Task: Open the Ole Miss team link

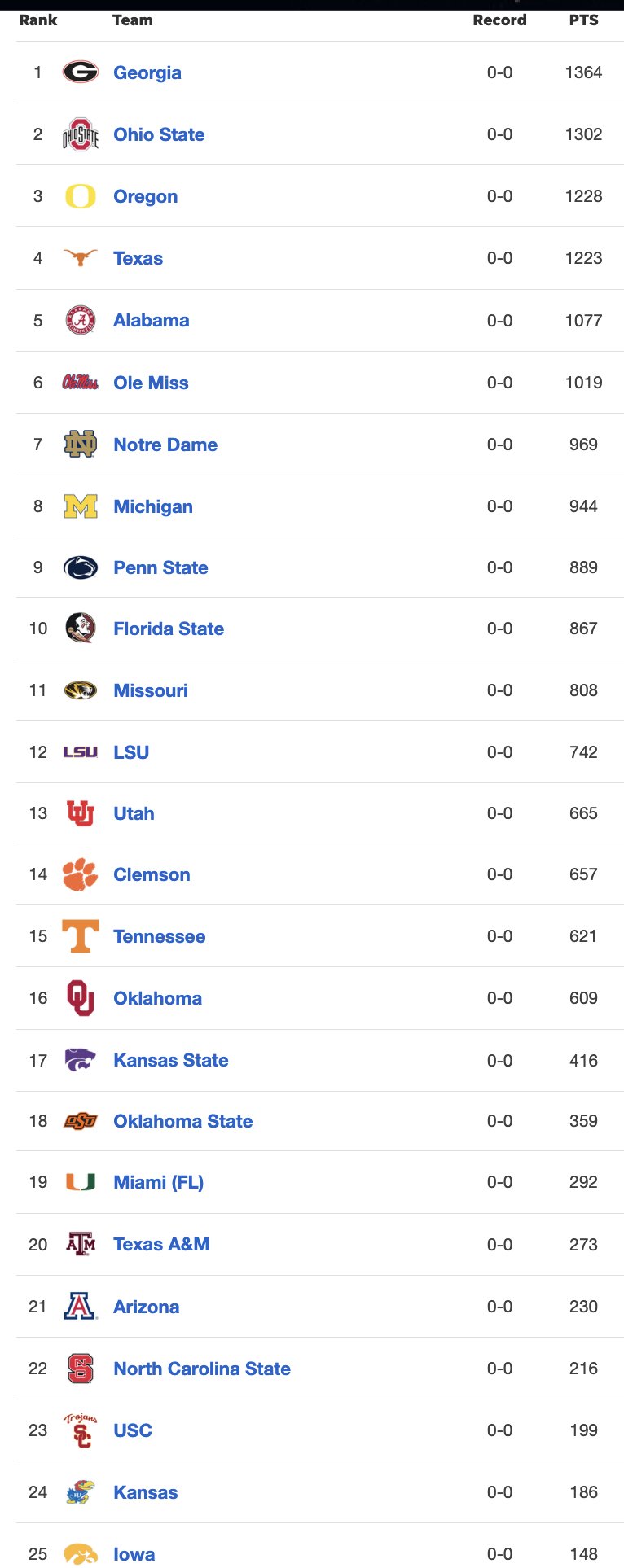Action: [x=151, y=383]
